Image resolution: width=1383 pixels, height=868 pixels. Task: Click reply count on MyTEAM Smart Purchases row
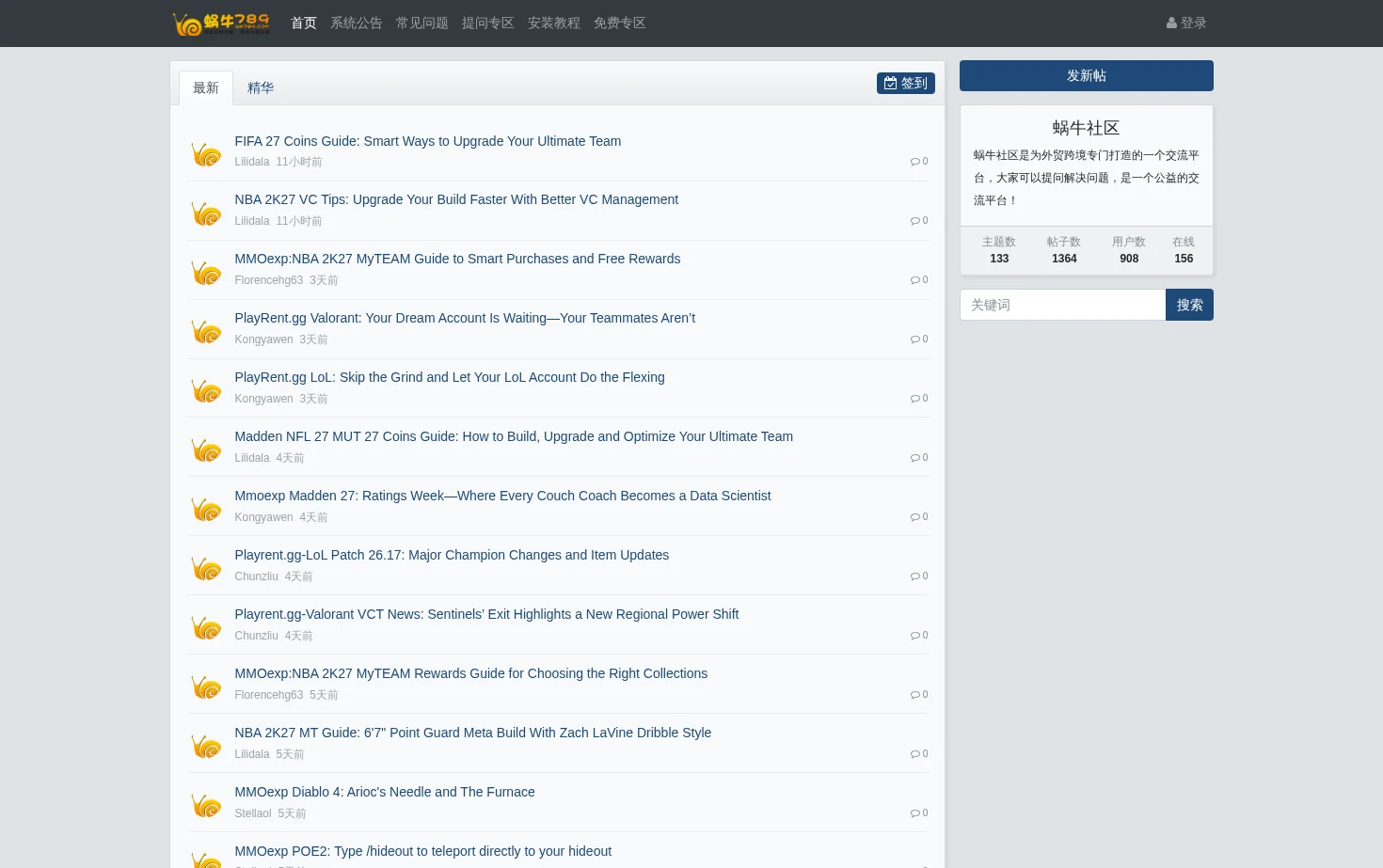[x=919, y=280]
